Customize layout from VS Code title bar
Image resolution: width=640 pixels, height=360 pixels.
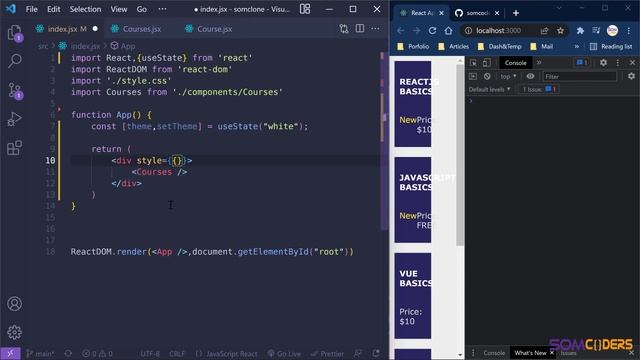pos(305,9)
